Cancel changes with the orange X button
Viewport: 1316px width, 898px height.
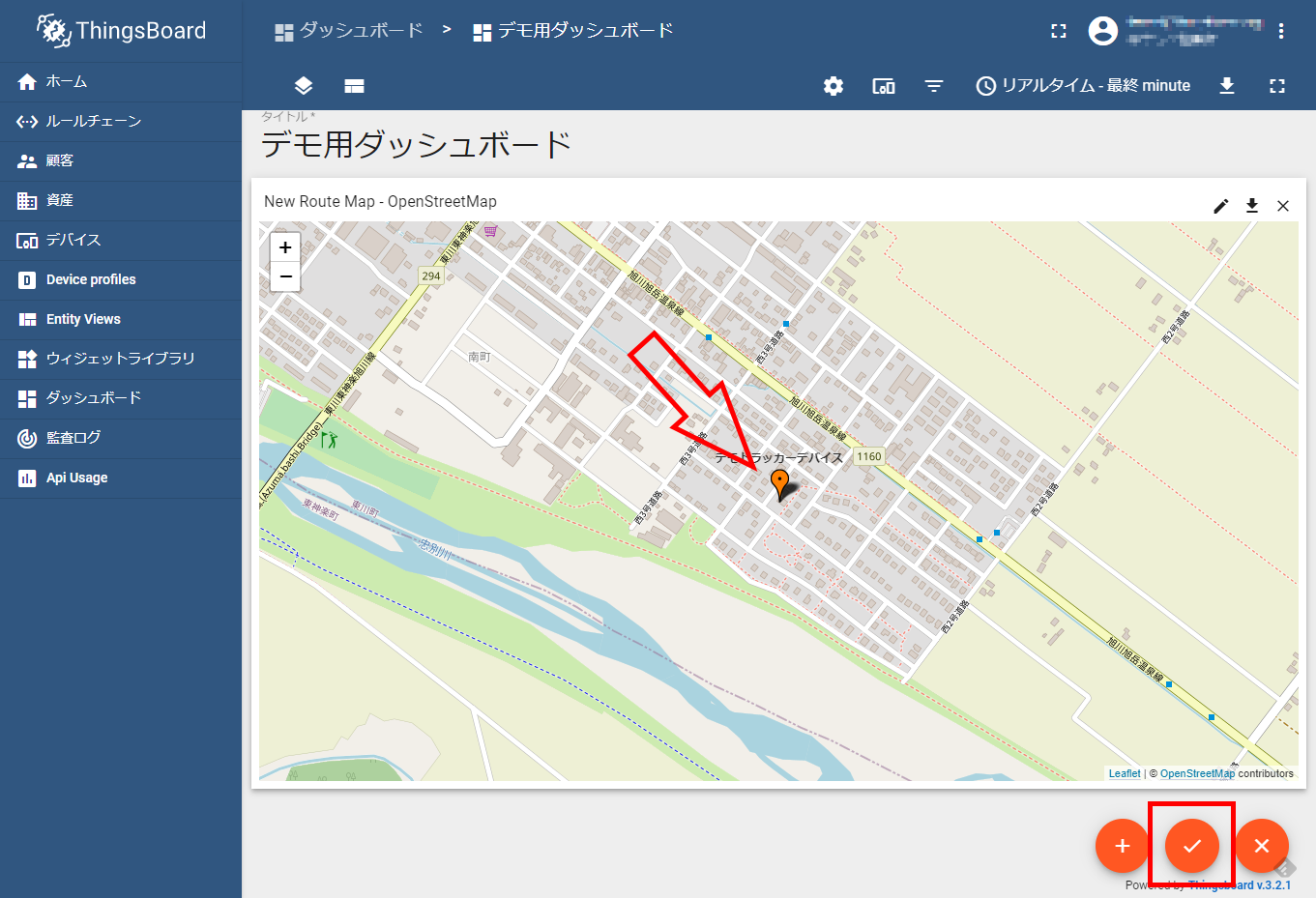point(1262,846)
